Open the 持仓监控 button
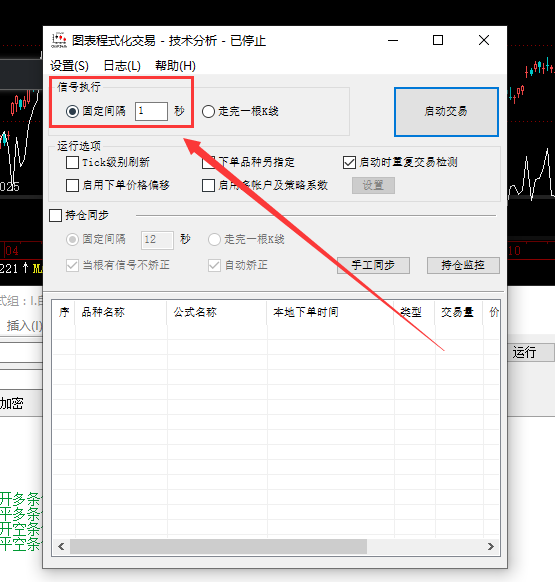 coord(463,265)
